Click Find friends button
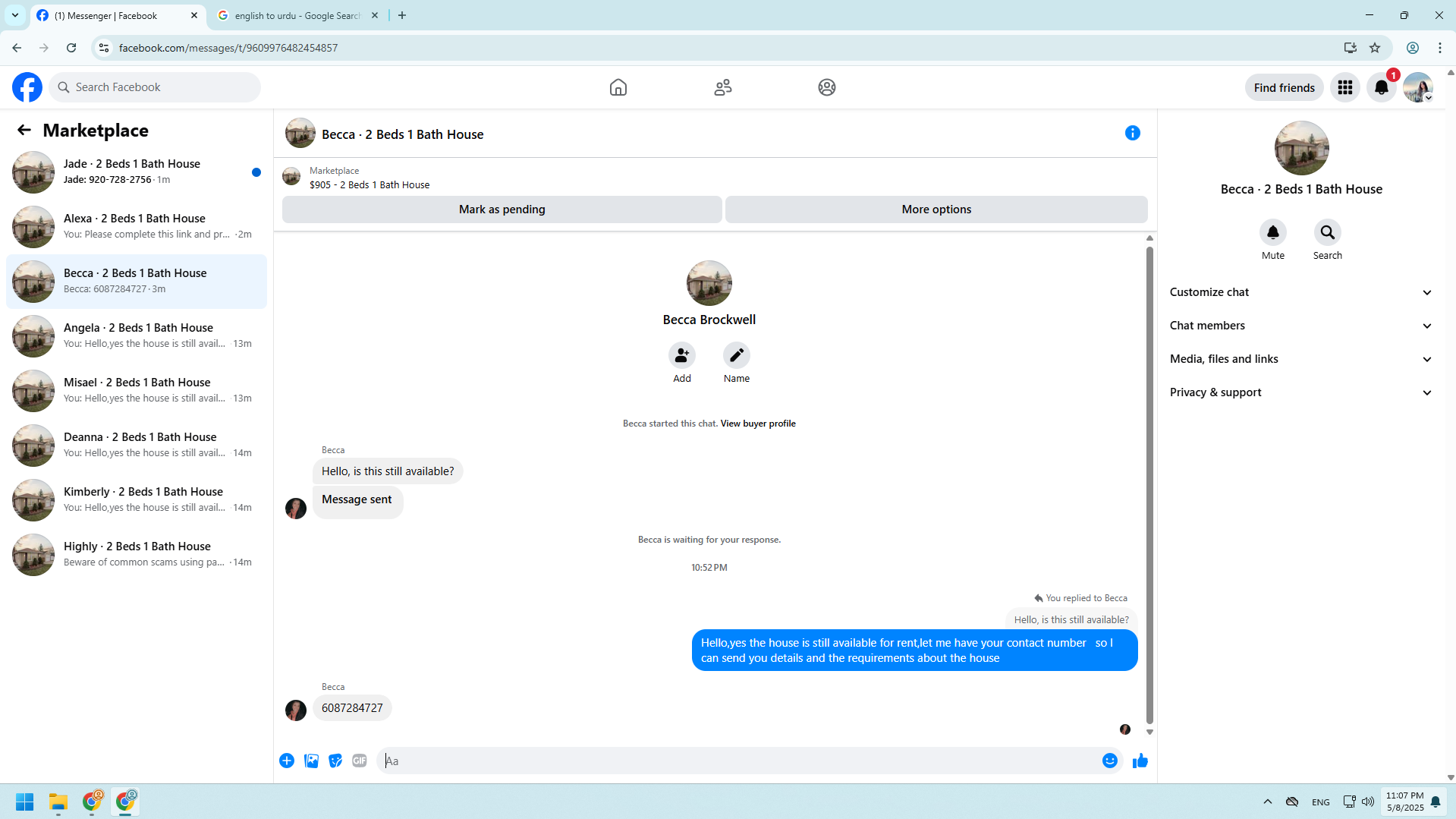This screenshot has height=819, width=1456. [x=1285, y=87]
